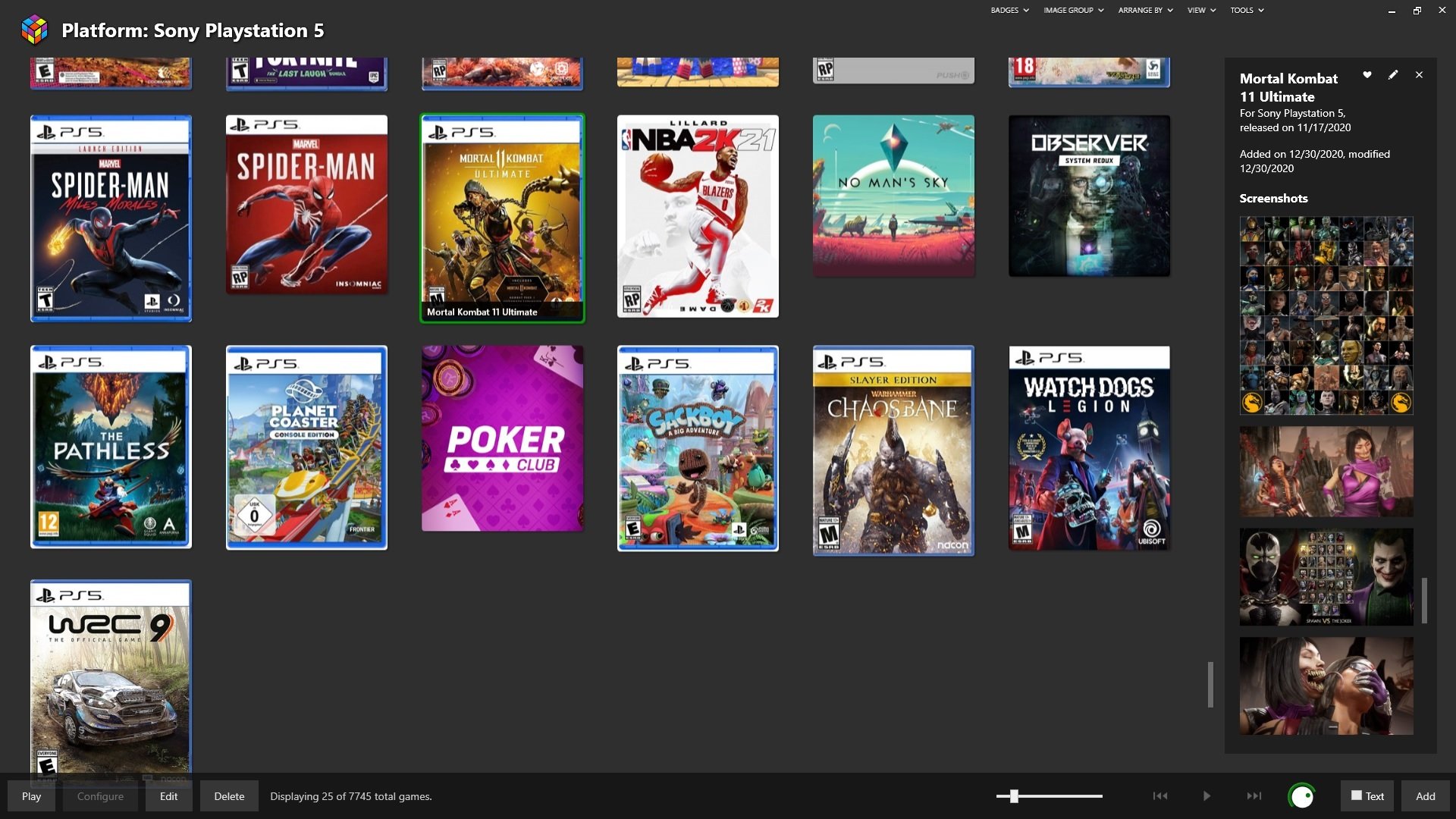1456x819 pixels.
Task: Select Watch Dogs Legion cover
Action: [1089, 447]
